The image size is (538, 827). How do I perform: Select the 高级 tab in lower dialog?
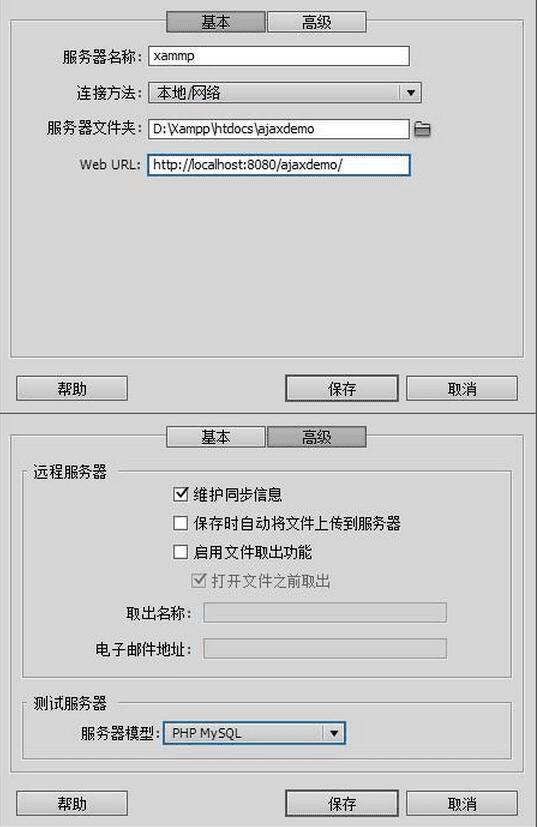point(316,437)
